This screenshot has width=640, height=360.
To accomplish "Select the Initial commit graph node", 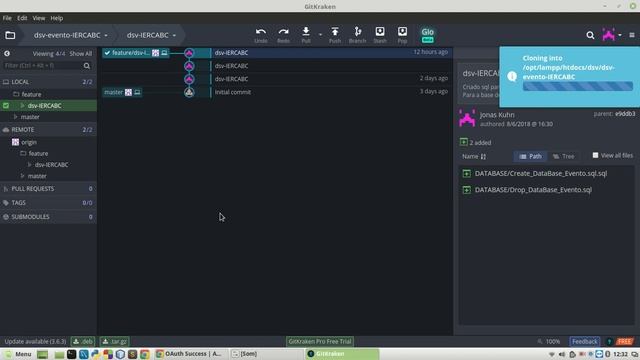I will point(189,92).
